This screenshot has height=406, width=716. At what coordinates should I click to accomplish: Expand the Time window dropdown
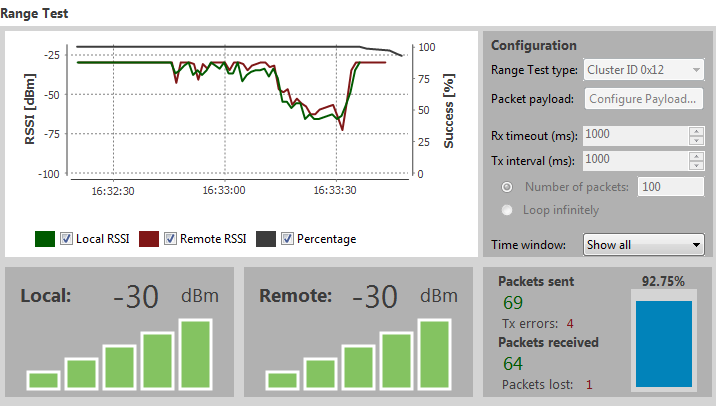pos(644,244)
